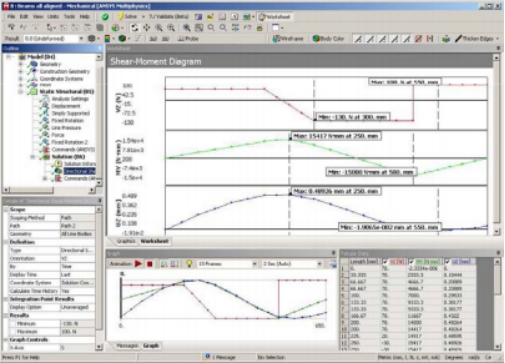
Task: Expand the Coordinate Systems tree node
Action: pyautogui.click(x=21, y=79)
